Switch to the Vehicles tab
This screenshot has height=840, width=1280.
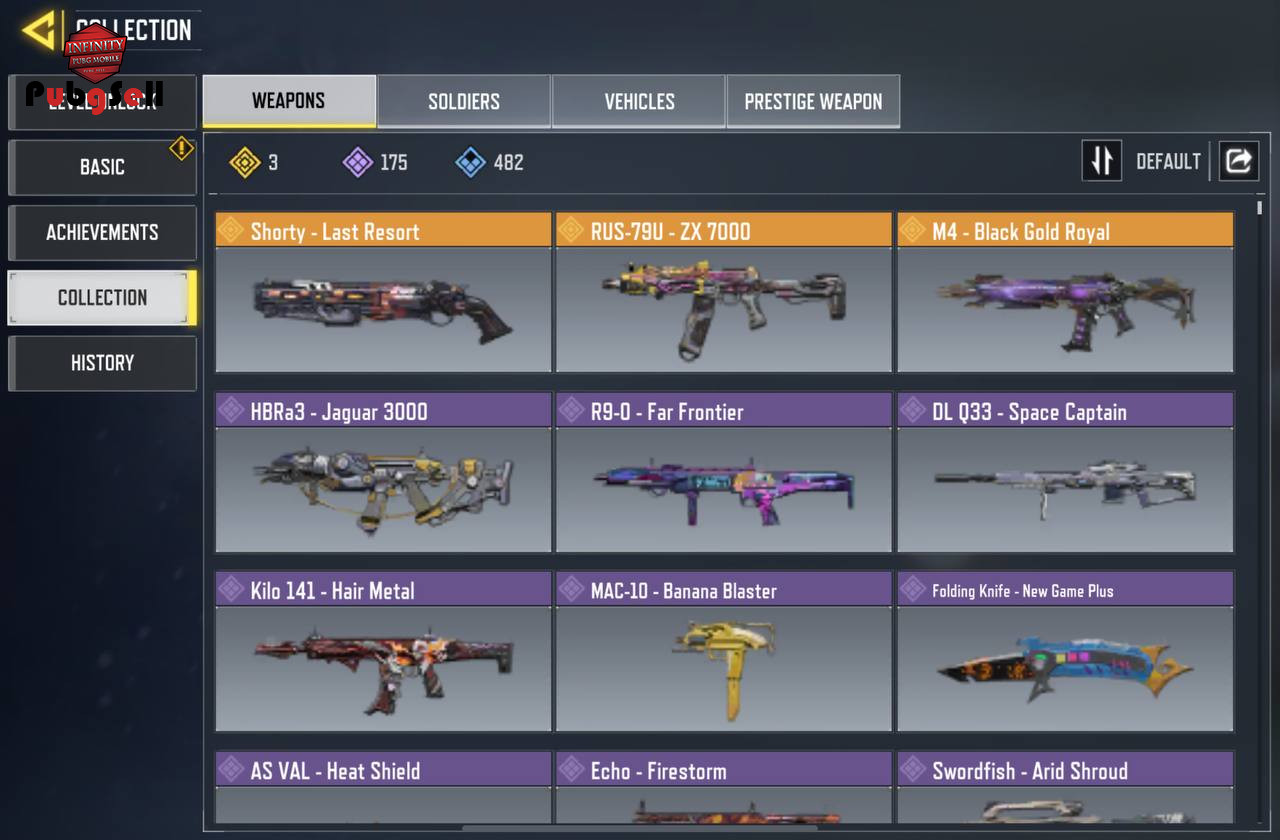click(x=639, y=101)
